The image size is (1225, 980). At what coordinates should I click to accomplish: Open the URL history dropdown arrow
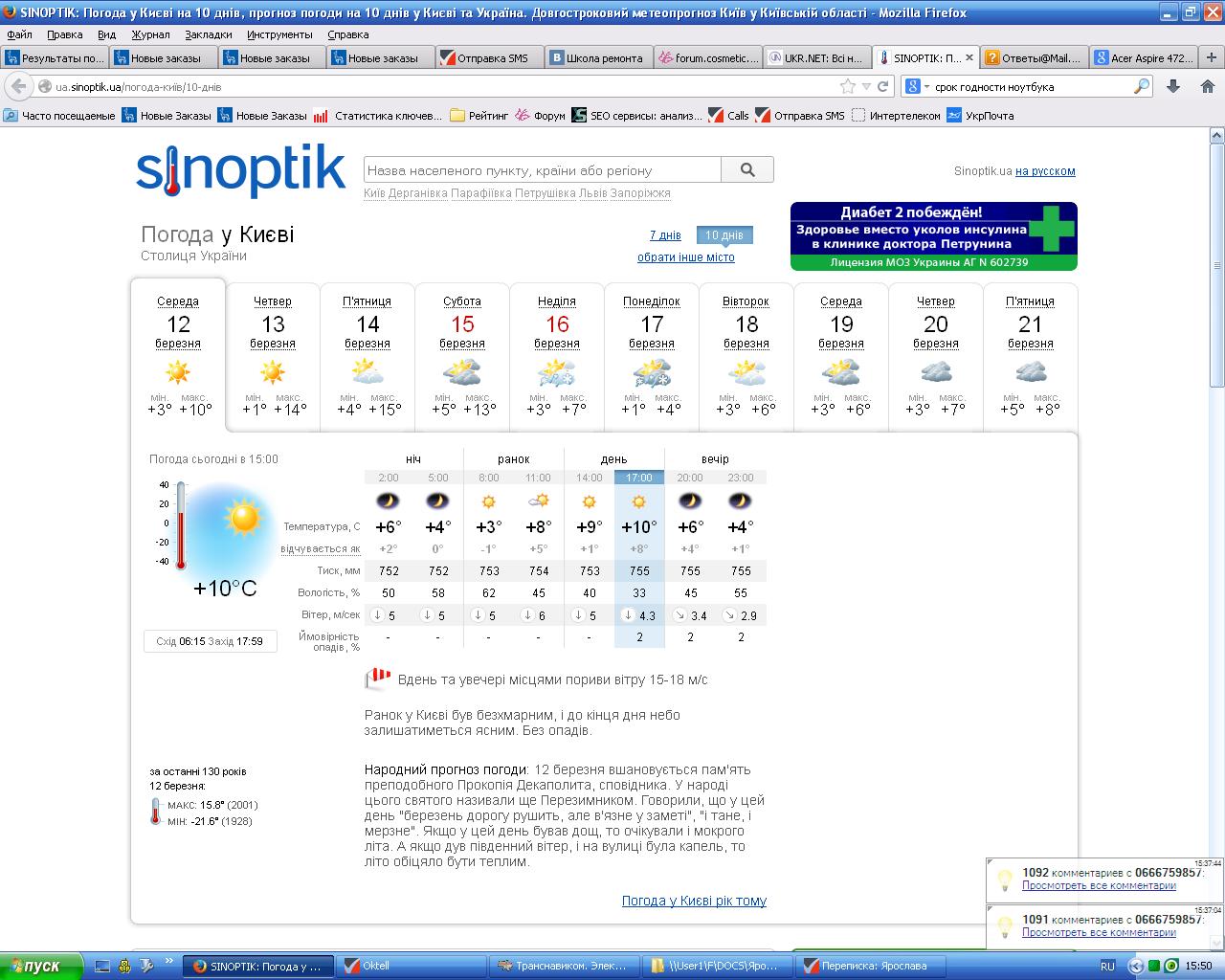[866, 86]
